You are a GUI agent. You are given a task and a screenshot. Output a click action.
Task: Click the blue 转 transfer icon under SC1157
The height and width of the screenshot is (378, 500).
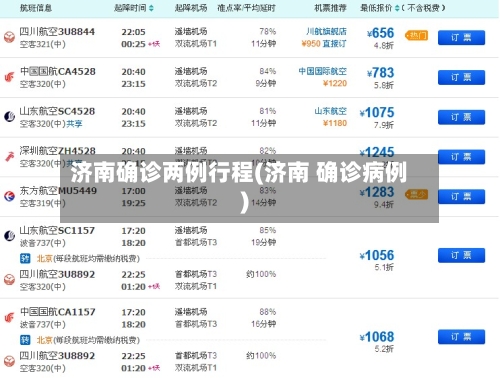coord(25,258)
